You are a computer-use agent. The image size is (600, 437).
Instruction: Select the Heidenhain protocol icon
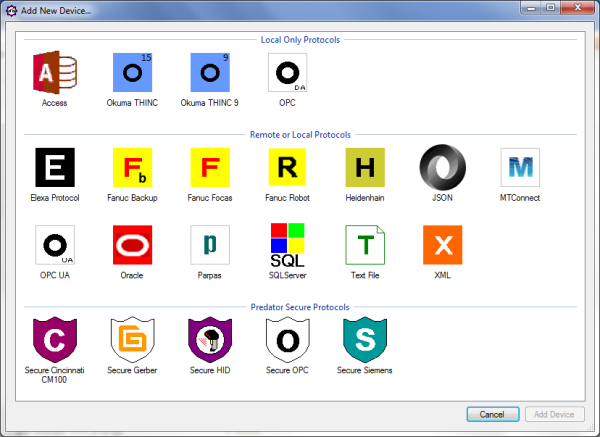(365, 167)
